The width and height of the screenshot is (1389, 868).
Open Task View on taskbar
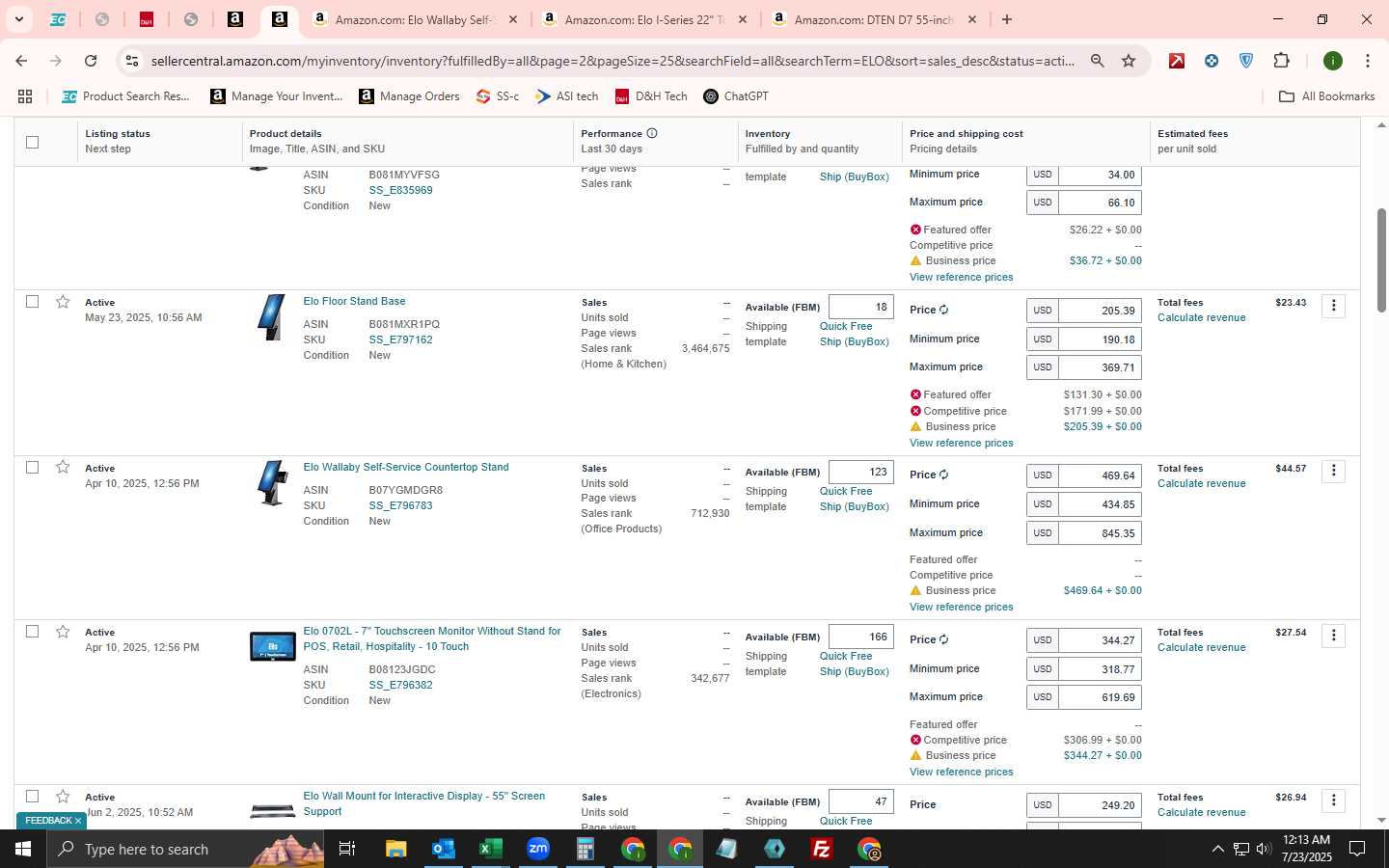[x=346, y=849]
